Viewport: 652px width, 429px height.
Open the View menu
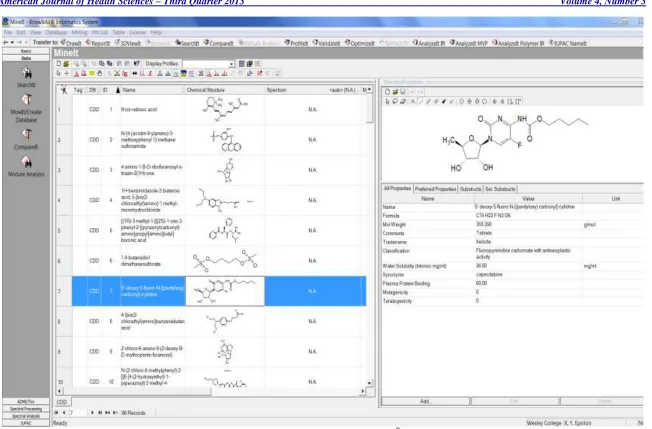35,32
